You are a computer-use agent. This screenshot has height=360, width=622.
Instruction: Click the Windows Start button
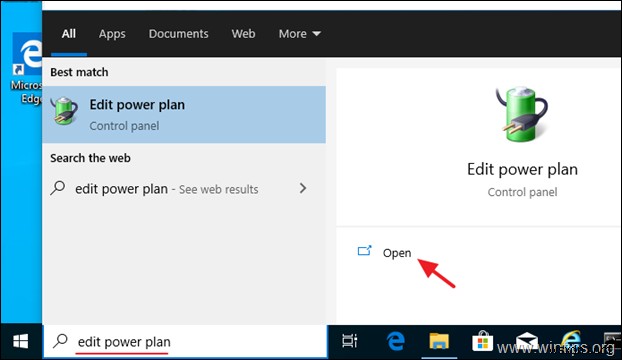[x=20, y=341]
